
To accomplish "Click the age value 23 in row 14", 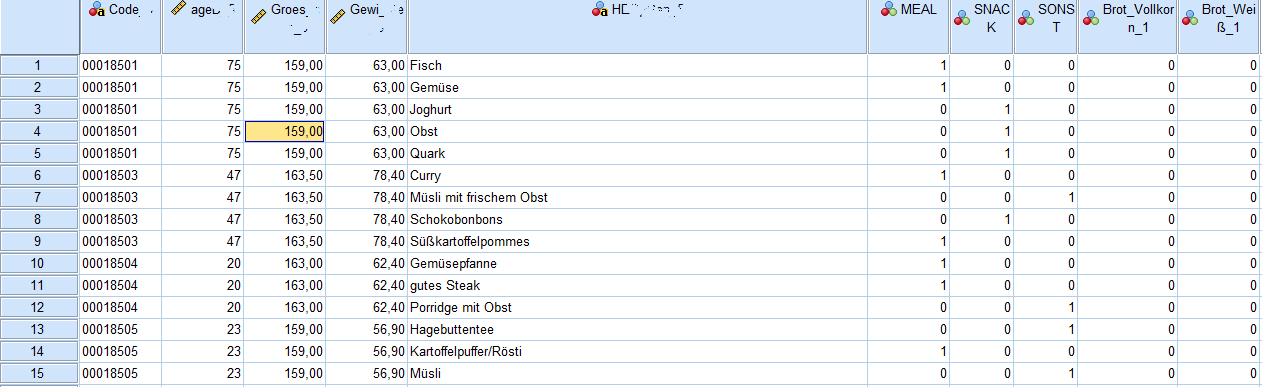I will coord(202,352).
